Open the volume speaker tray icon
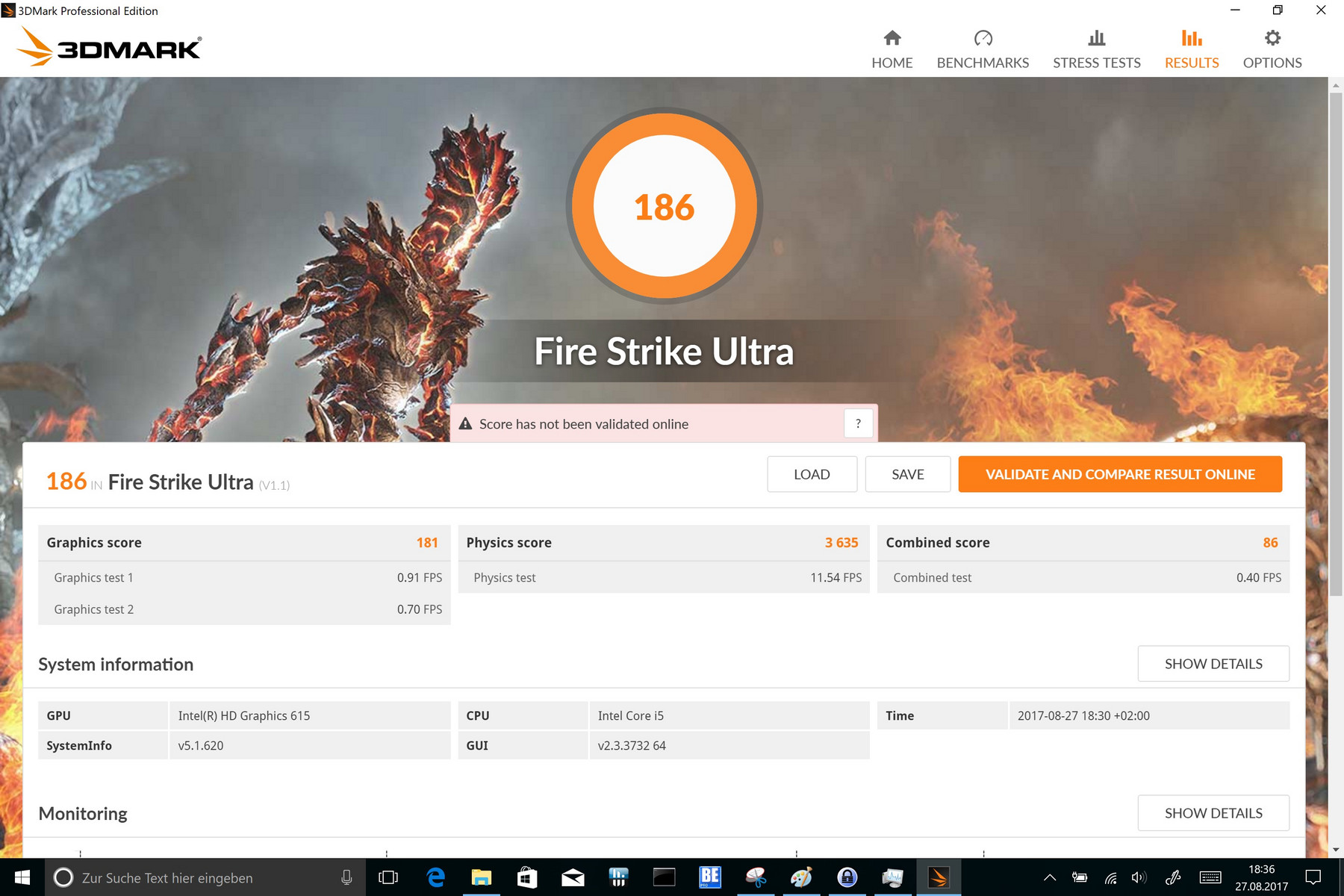Viewport: 1344px width, 896px height. tap(1139, 877)
